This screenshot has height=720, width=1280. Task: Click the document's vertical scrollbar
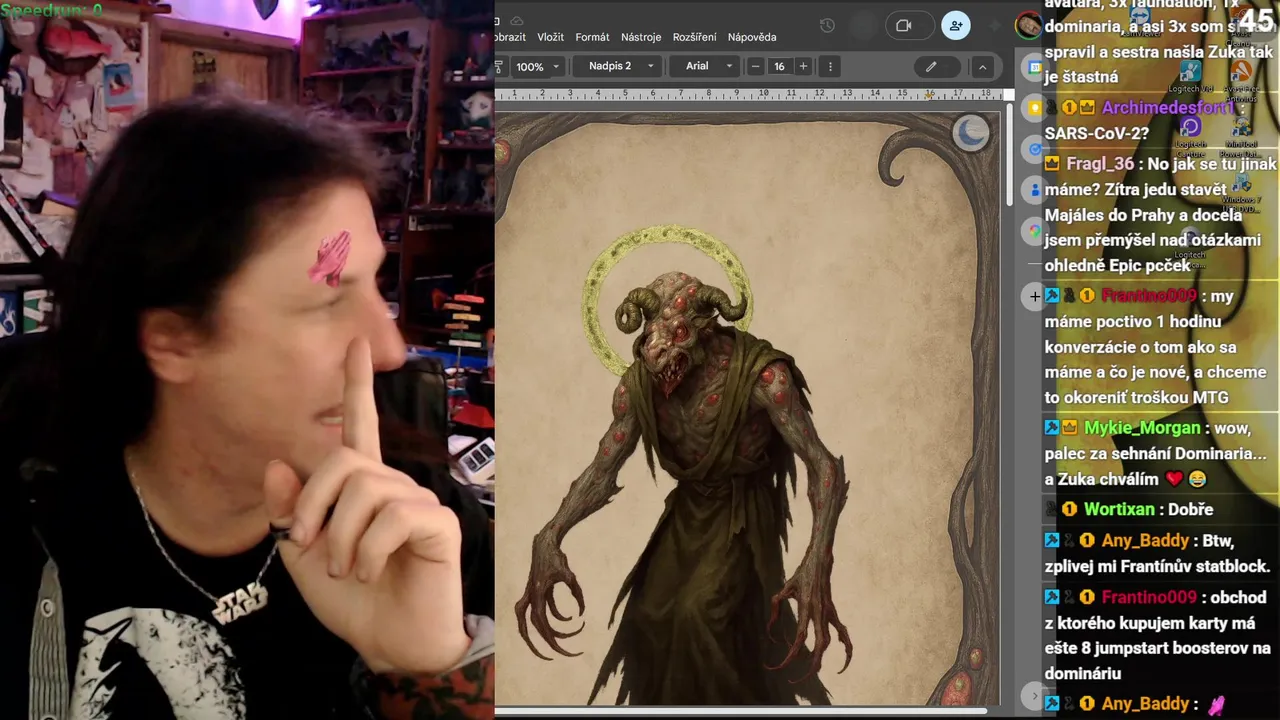point(1008,155)
